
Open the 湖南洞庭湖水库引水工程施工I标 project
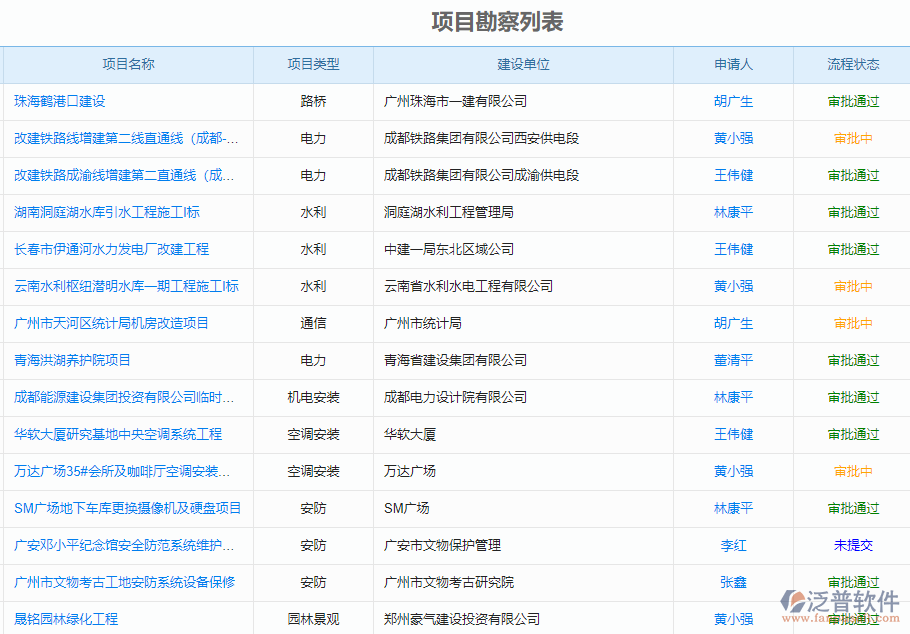[107, 212]
